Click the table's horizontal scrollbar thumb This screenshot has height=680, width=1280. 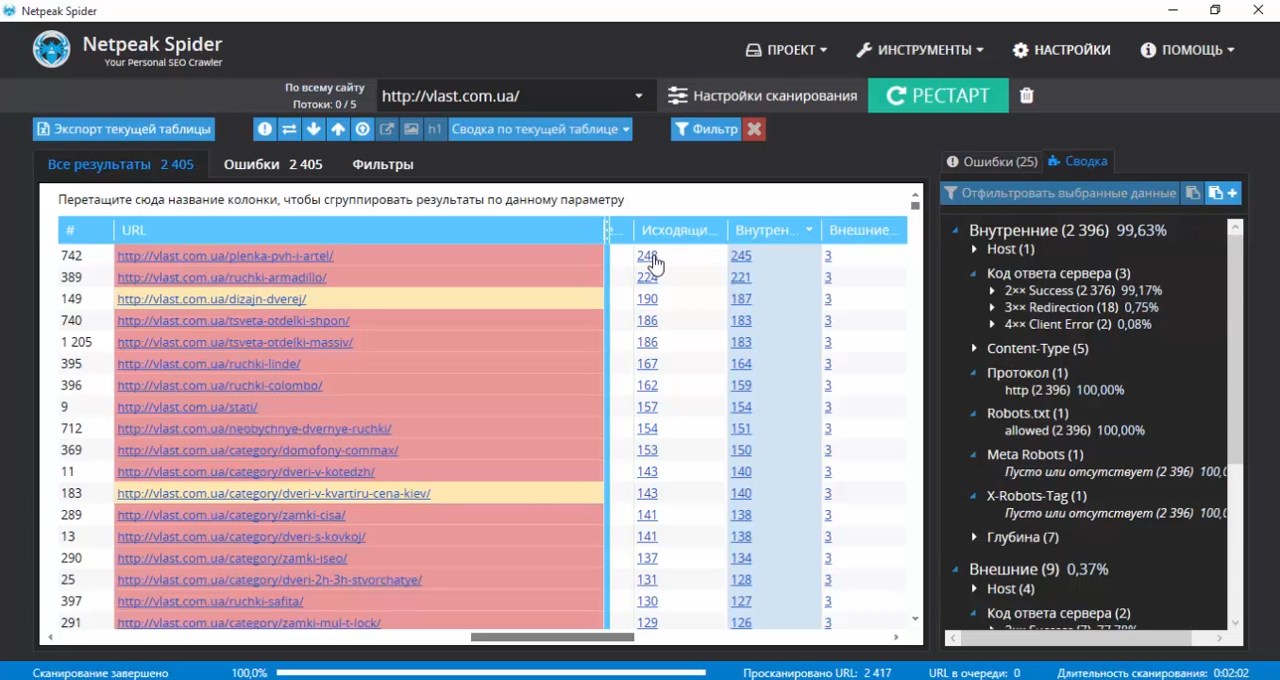[552, 637]
